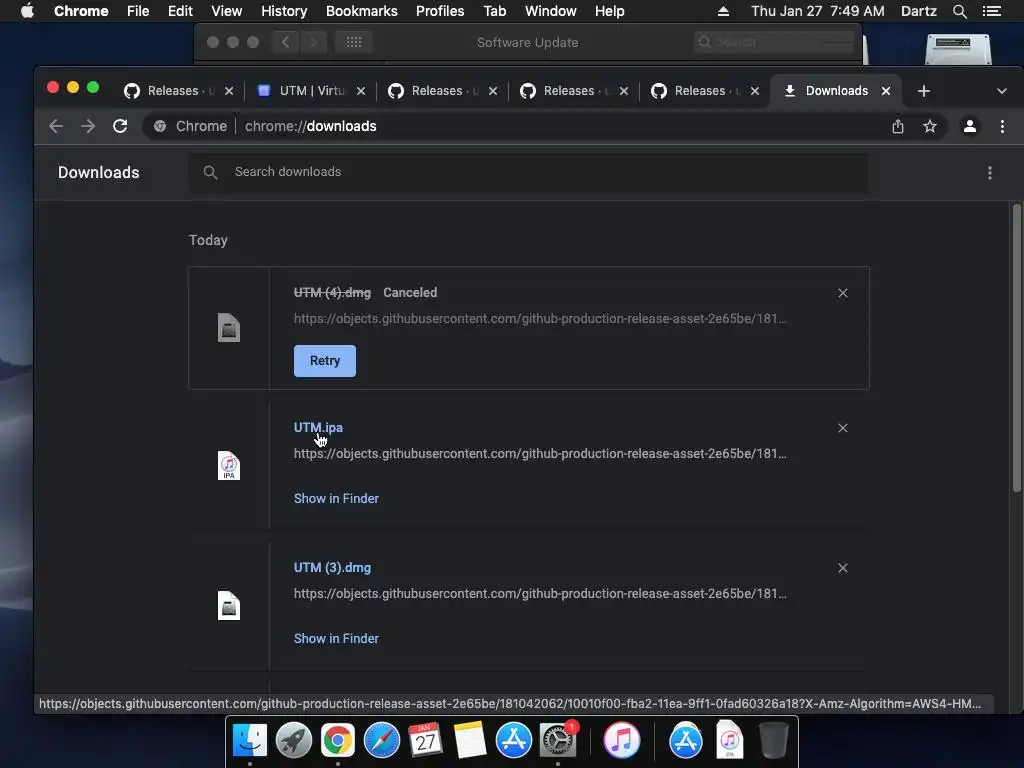1024x768 pixels.
Task: Click the UTM (3).dmg file icon
Action: coord(229,605)
